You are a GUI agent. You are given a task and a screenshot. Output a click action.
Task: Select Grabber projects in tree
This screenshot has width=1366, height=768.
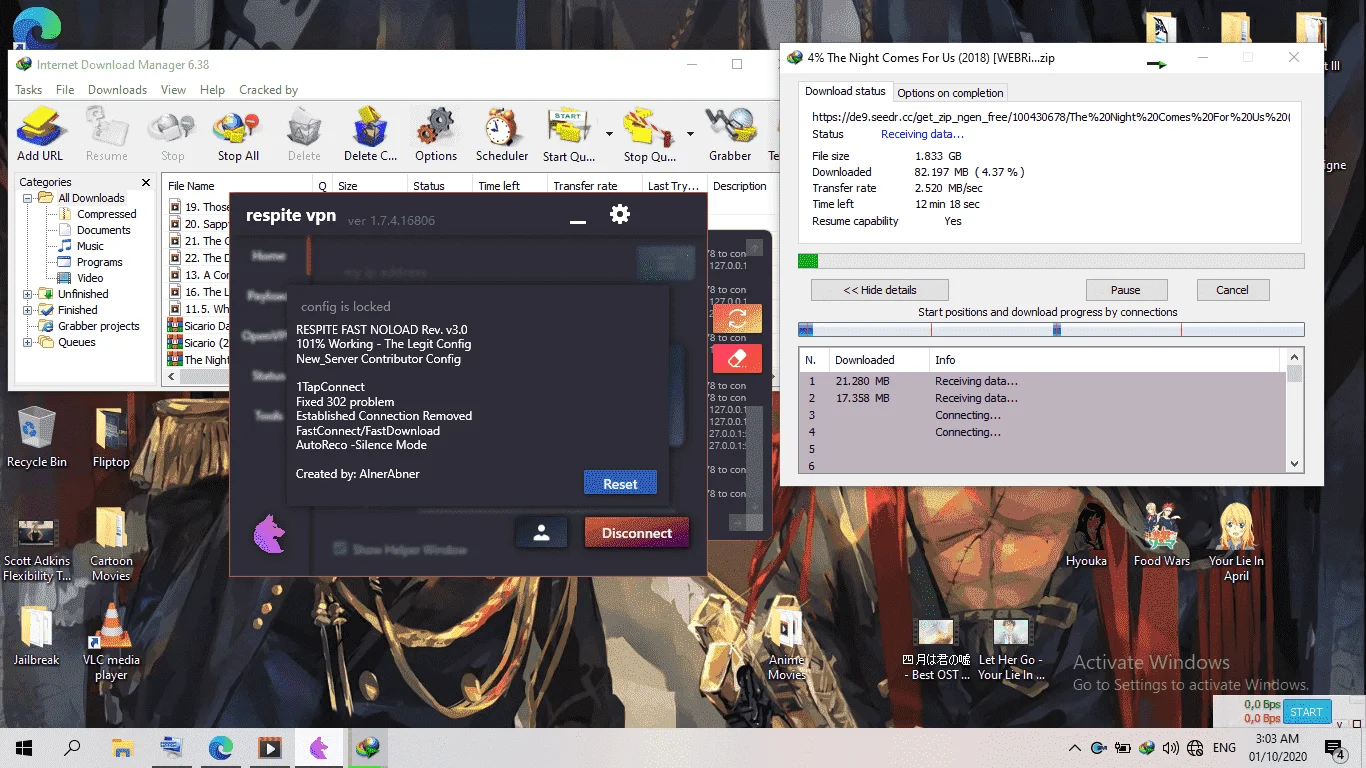coord(99,326)
